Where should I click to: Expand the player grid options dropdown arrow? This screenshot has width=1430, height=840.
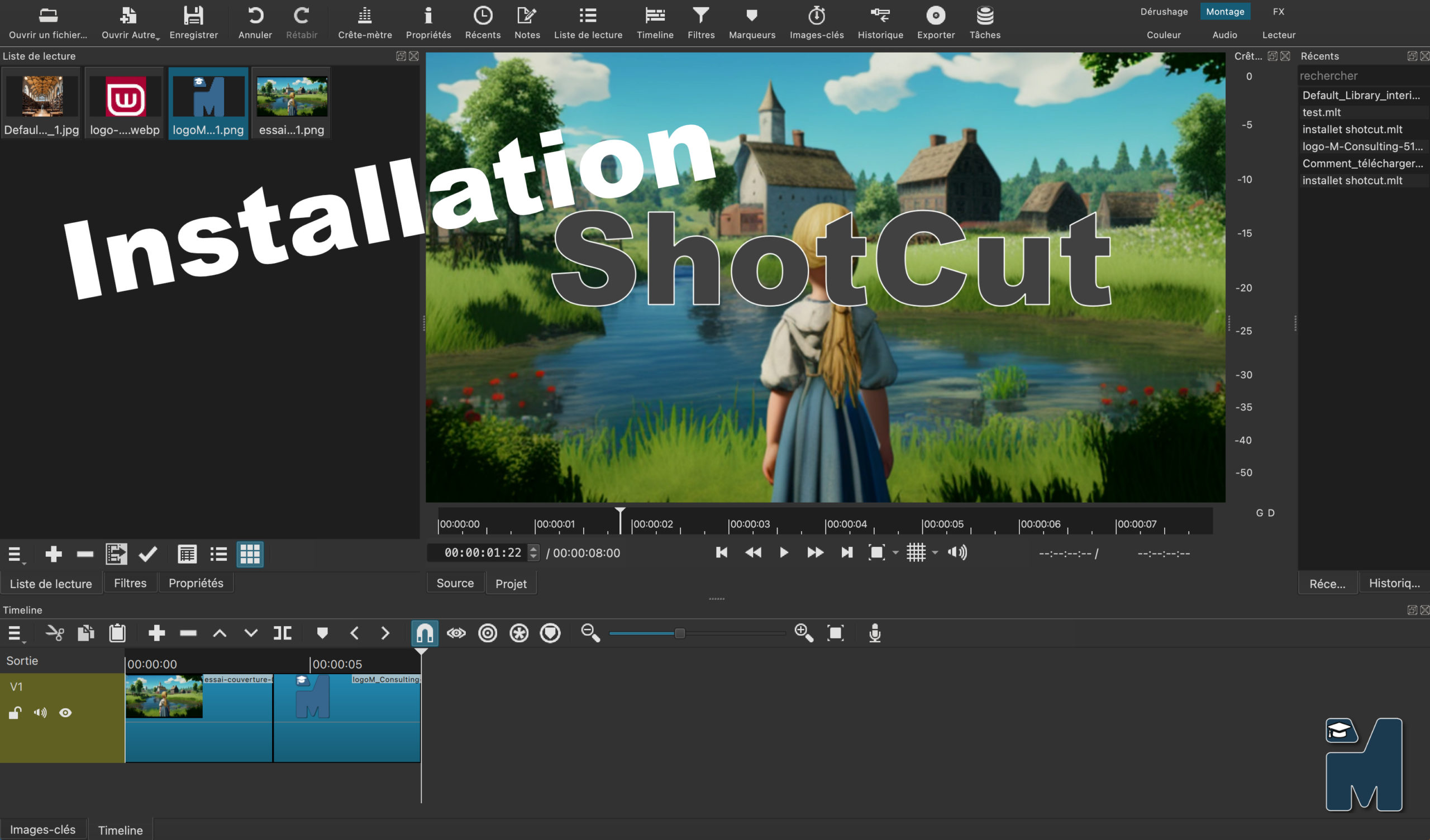click(935, 552)
